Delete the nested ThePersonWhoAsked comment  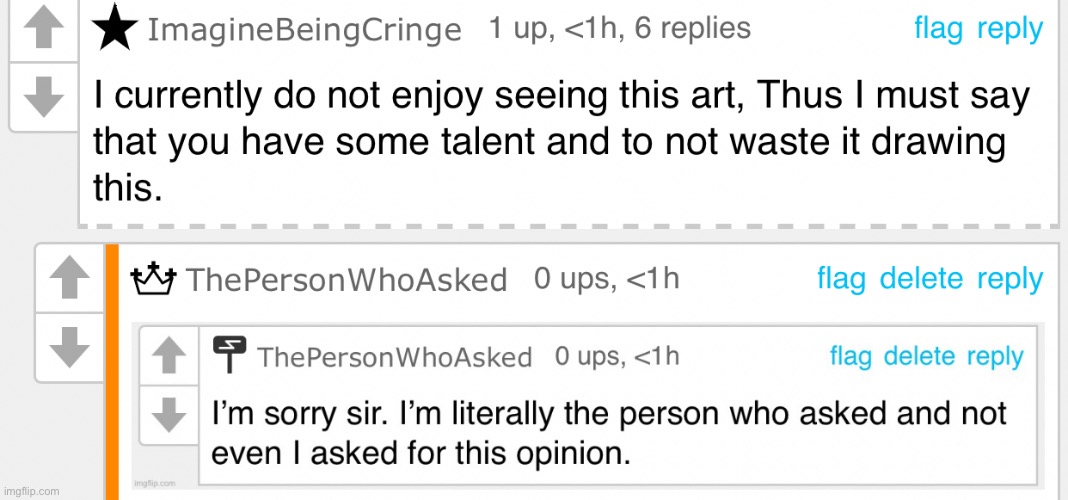coord(920,356)
